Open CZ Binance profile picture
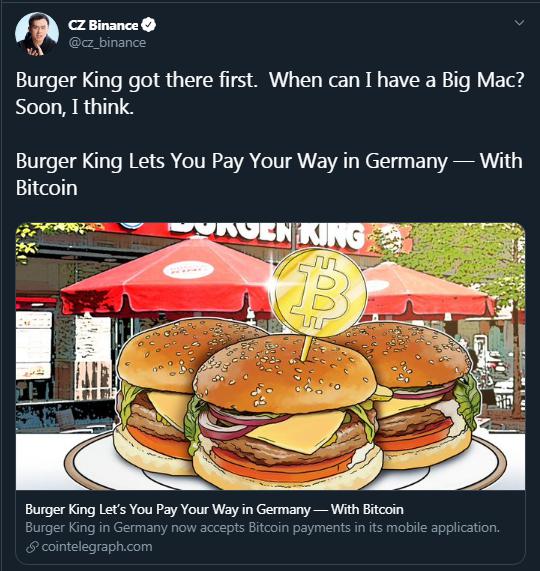 click(37, 34)
